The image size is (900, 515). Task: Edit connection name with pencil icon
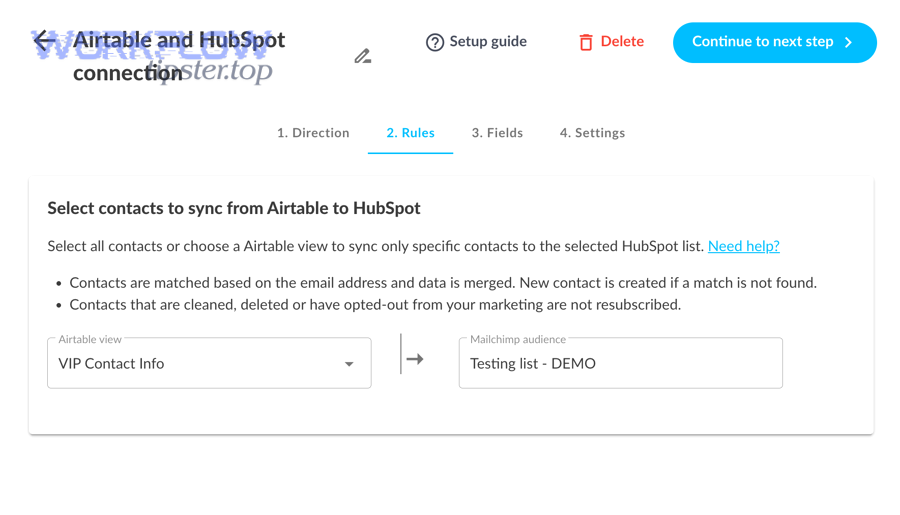click(x=362, y=56)
